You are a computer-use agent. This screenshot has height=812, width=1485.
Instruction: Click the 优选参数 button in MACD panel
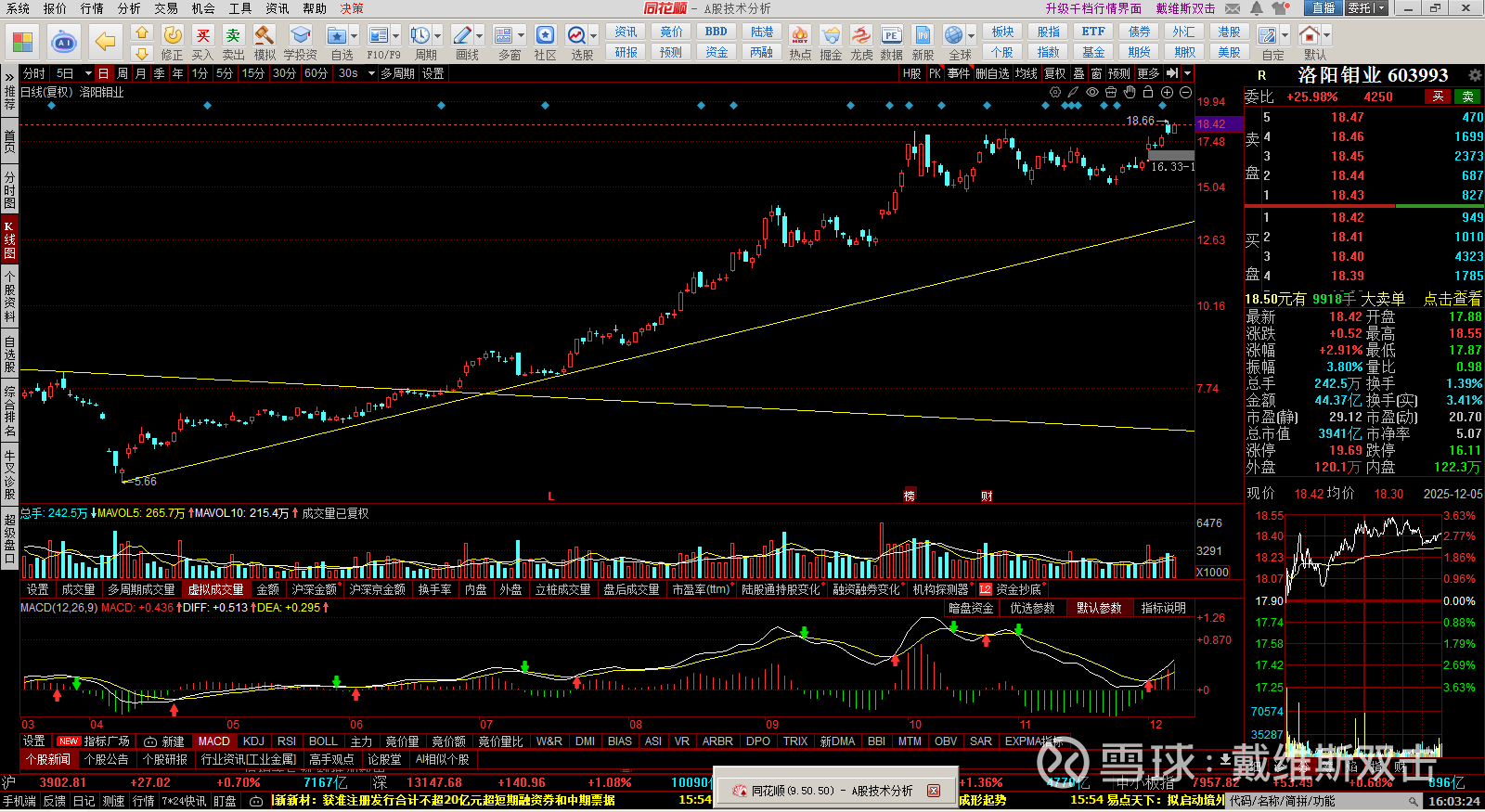point(1032,609)
